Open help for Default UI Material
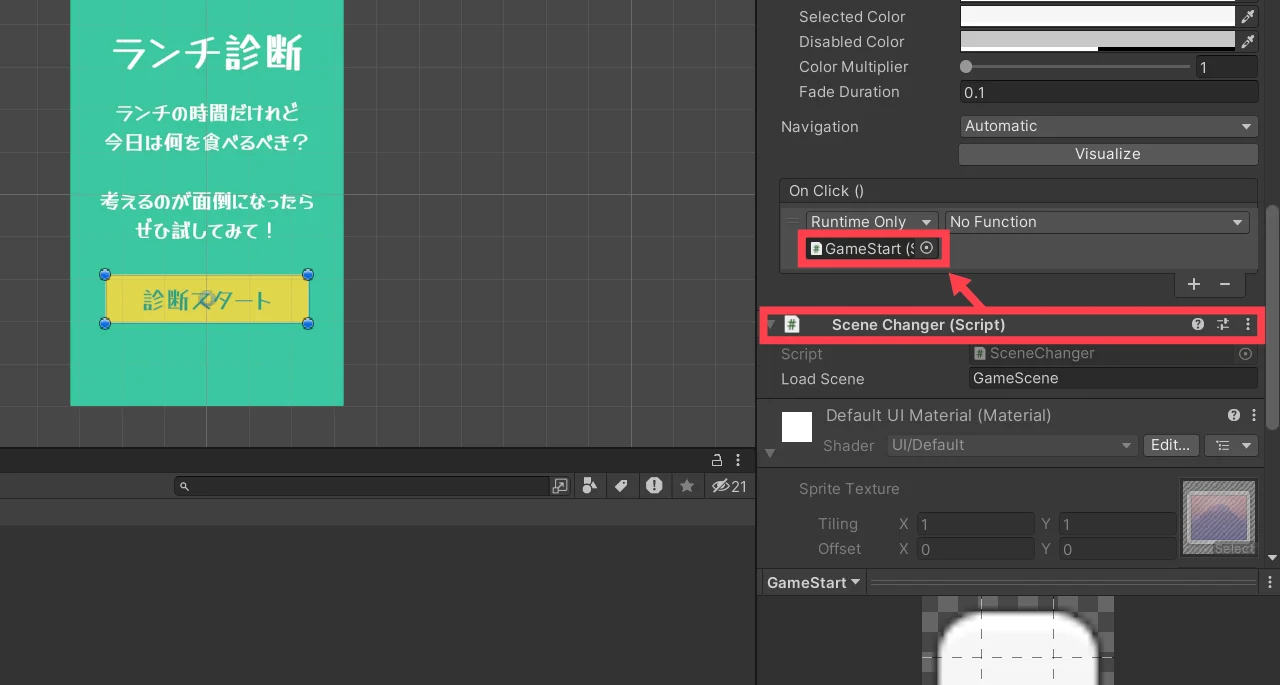The height and width of the screenshot is (685, 1280). (x=1234, y=415)
